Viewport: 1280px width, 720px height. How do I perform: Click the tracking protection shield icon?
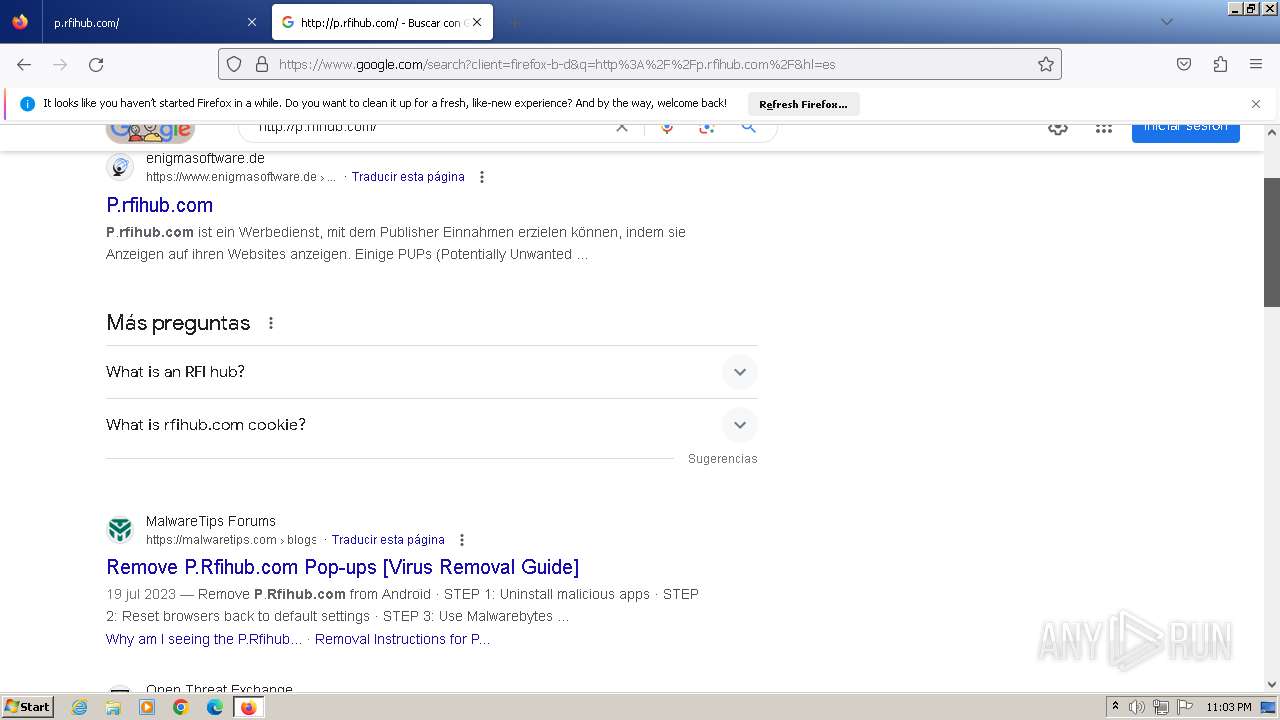pos(234,64)
